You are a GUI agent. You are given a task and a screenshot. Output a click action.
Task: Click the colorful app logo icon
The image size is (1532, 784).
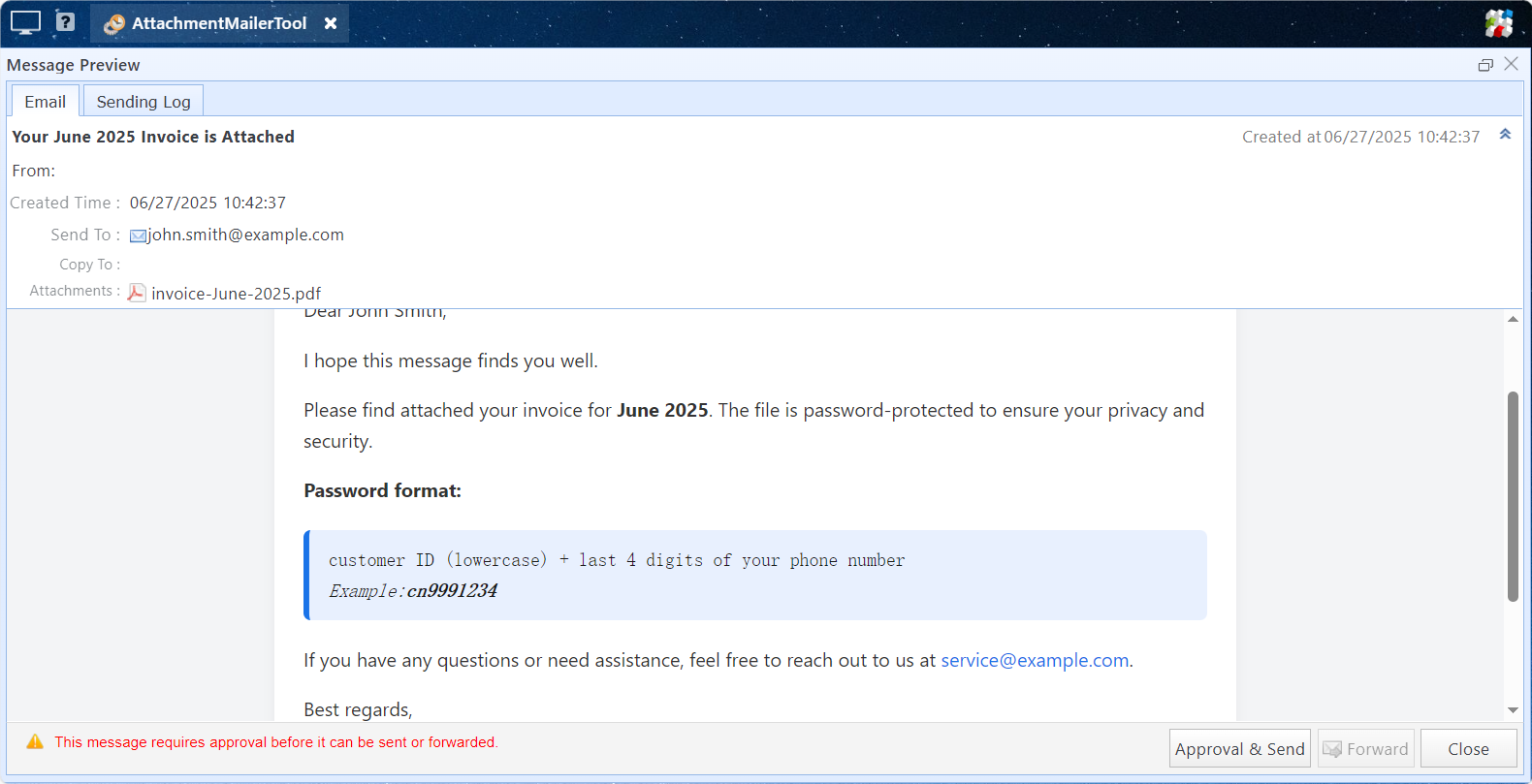coord(1499,23)
